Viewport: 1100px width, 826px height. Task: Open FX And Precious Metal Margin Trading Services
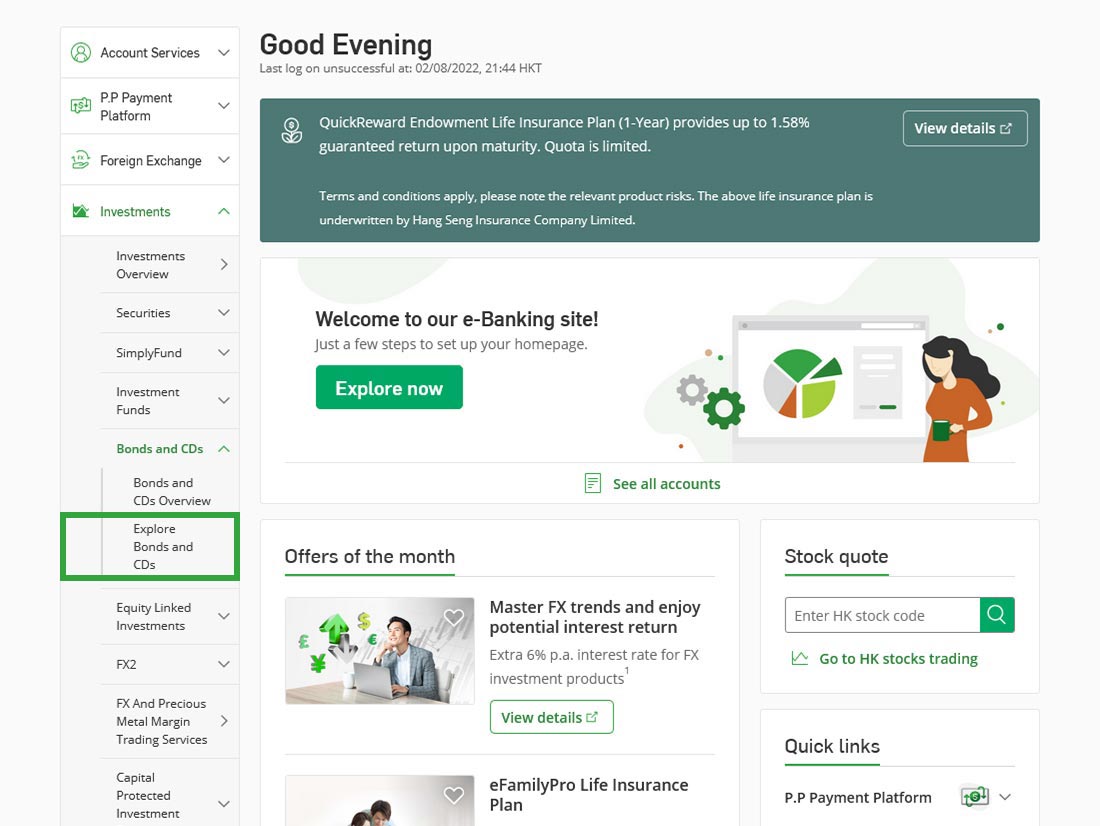pyautogui.click(x=161, y=721)
